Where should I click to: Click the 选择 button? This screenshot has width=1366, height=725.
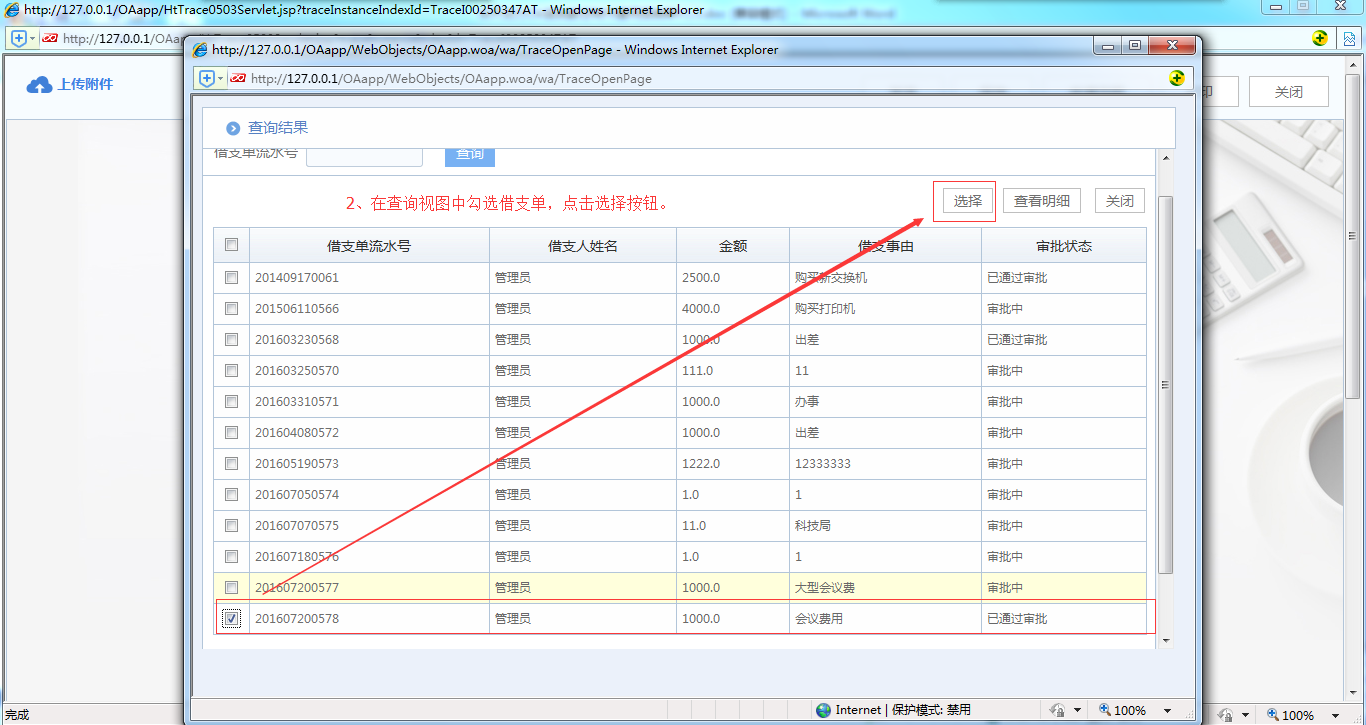pos(967,201)
